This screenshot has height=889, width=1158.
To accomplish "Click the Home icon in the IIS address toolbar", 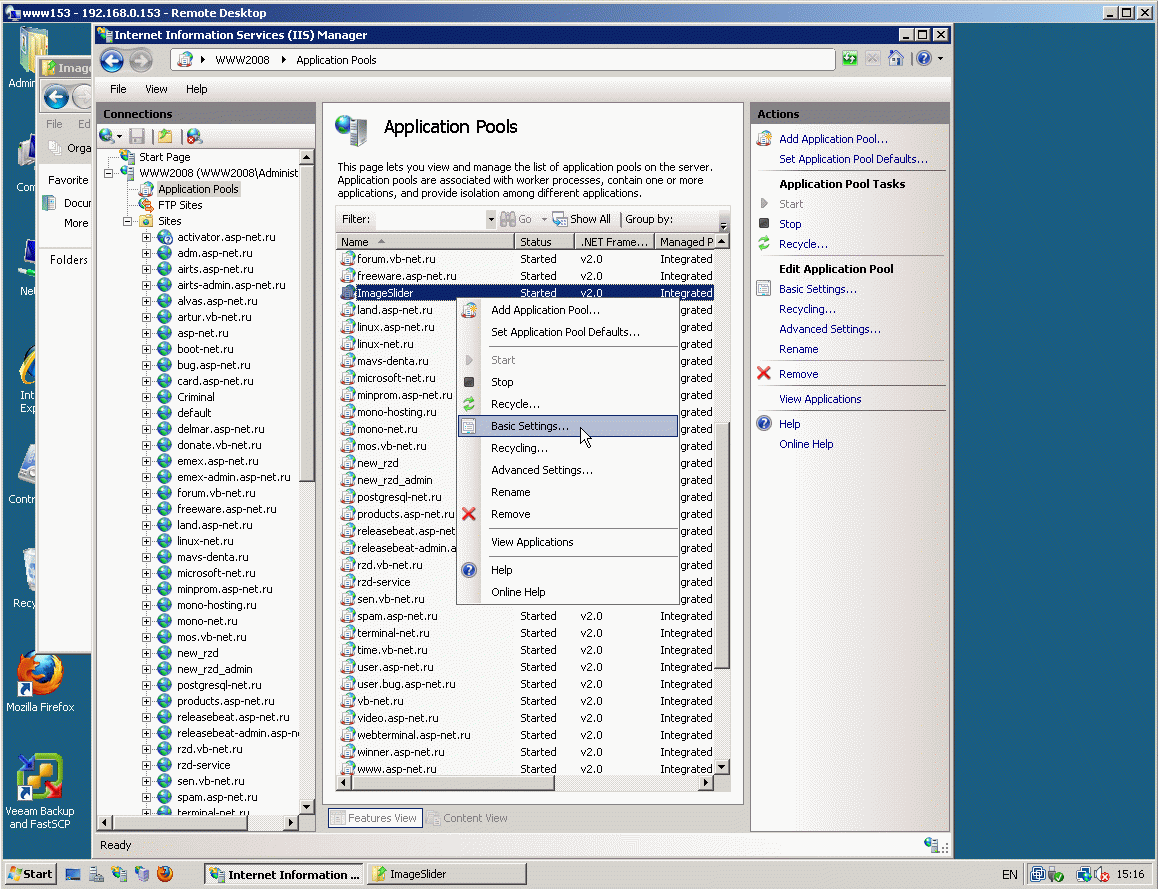I will (x=895, y=58).
